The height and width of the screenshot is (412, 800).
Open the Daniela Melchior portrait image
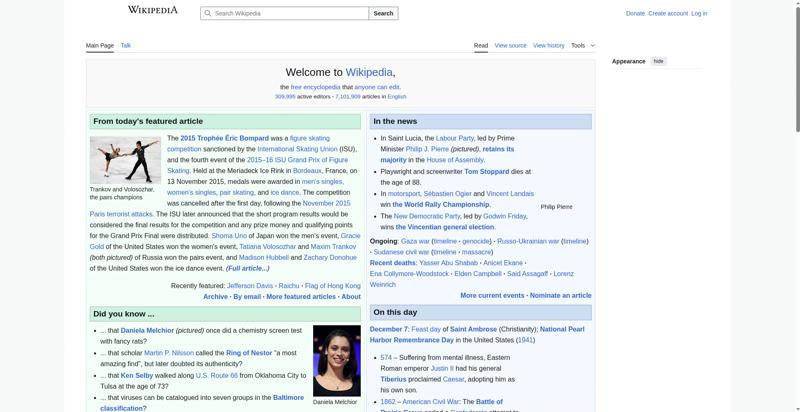coord(336,360)
